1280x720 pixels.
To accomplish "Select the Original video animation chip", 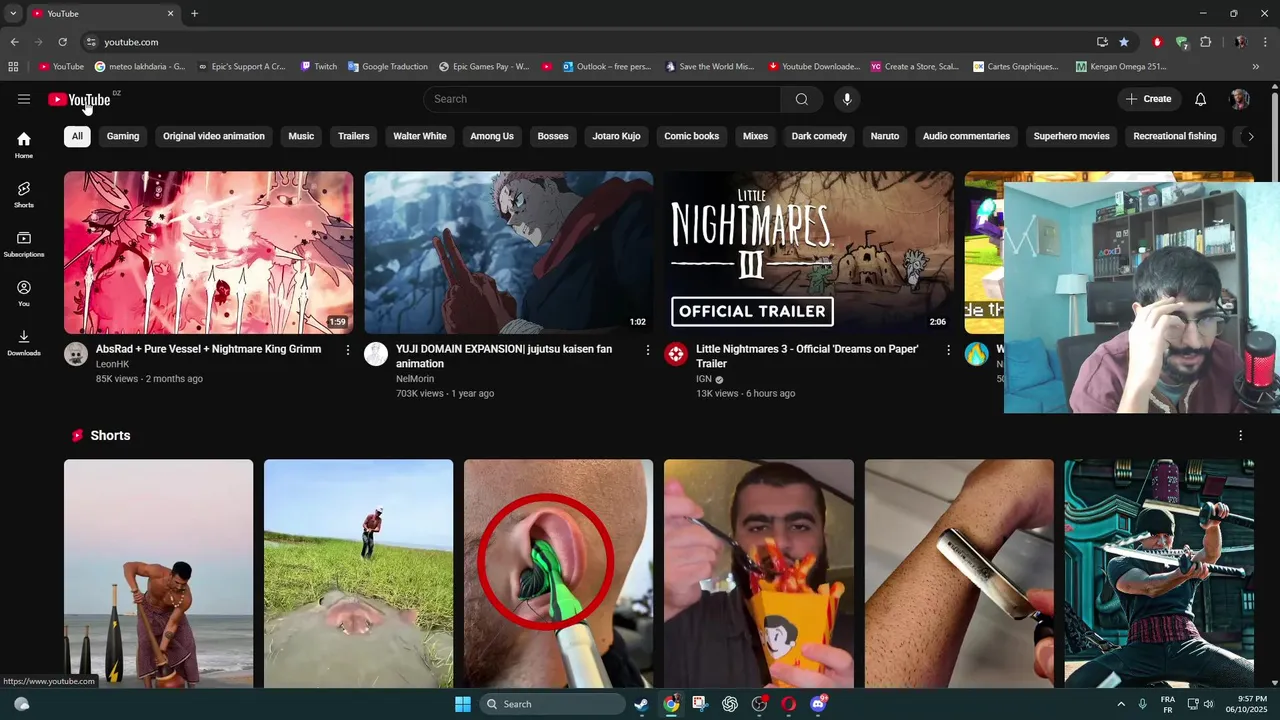I will click(214, 136).
